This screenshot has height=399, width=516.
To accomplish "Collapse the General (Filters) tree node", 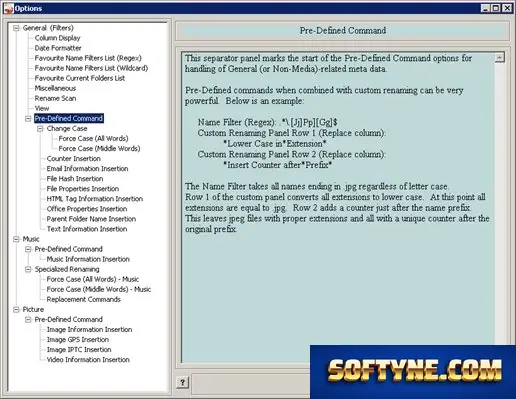I will tap(16, 28).
